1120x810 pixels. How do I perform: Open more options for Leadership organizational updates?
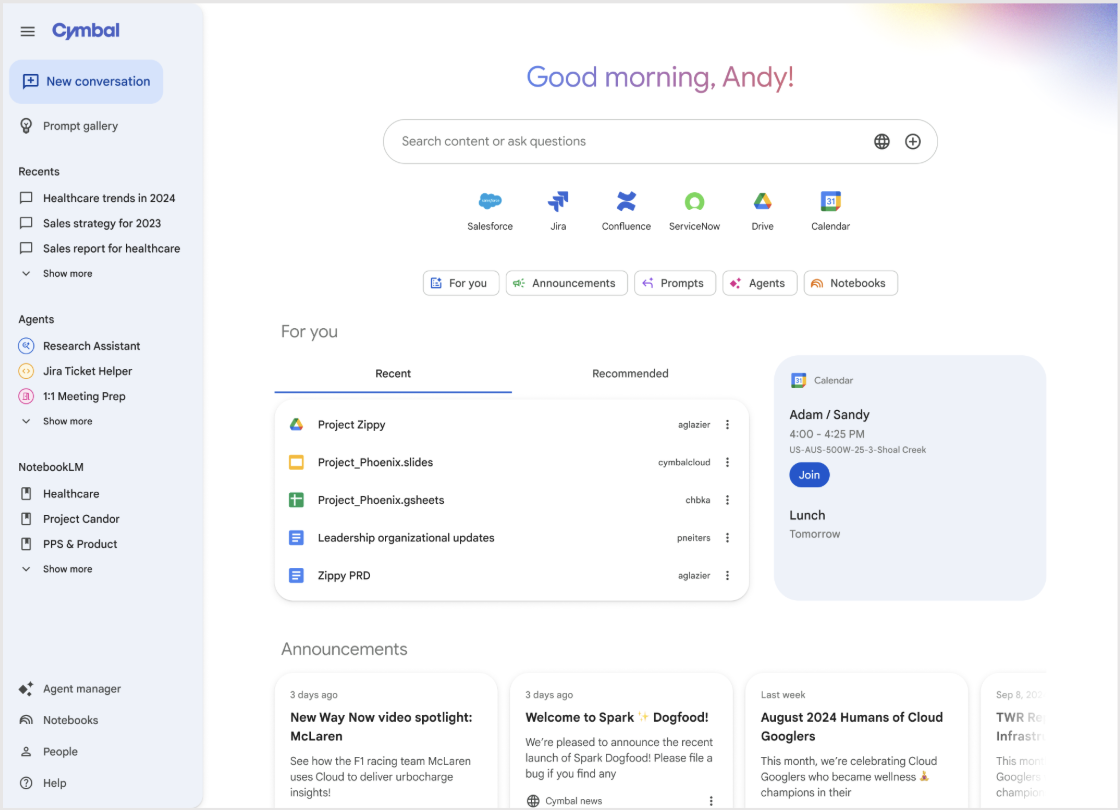727,538
